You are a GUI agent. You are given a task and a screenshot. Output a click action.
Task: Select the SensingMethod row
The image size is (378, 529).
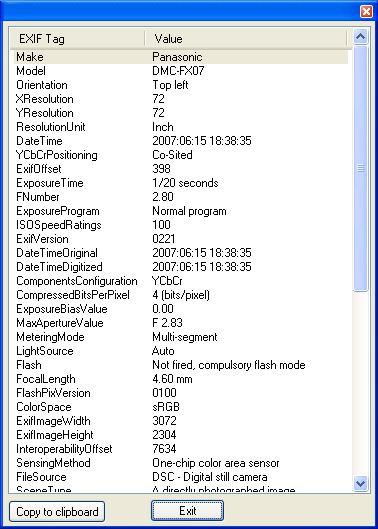tap(181, 463)
